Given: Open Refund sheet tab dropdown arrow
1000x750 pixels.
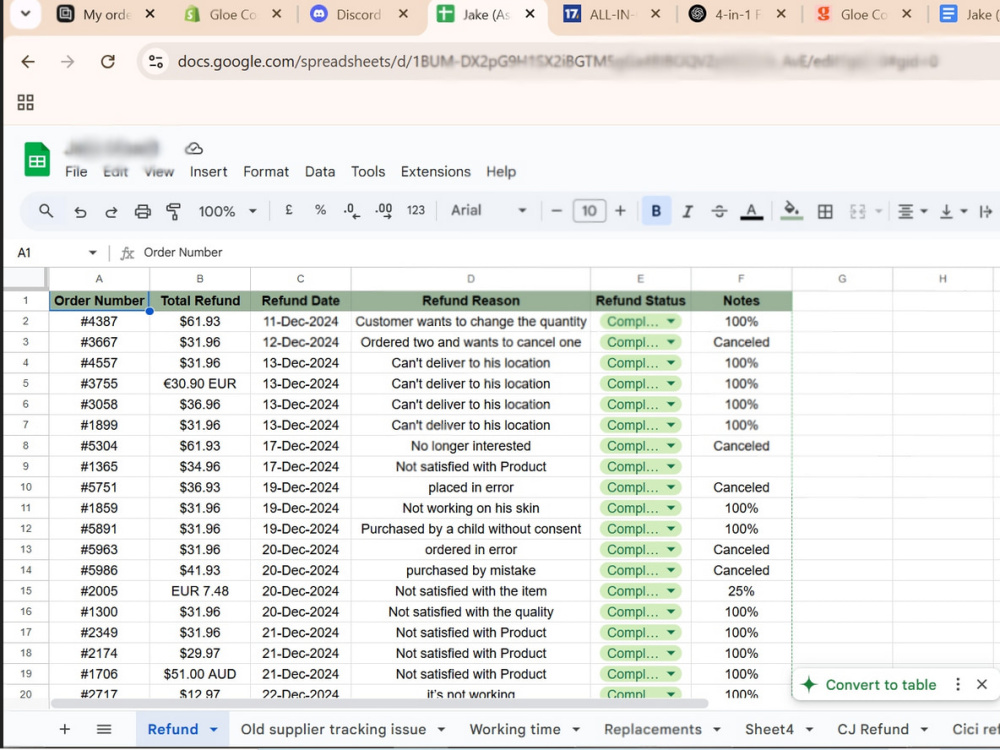Looking at the screenshot, I should pyautogui.click(x=214, y=730).
